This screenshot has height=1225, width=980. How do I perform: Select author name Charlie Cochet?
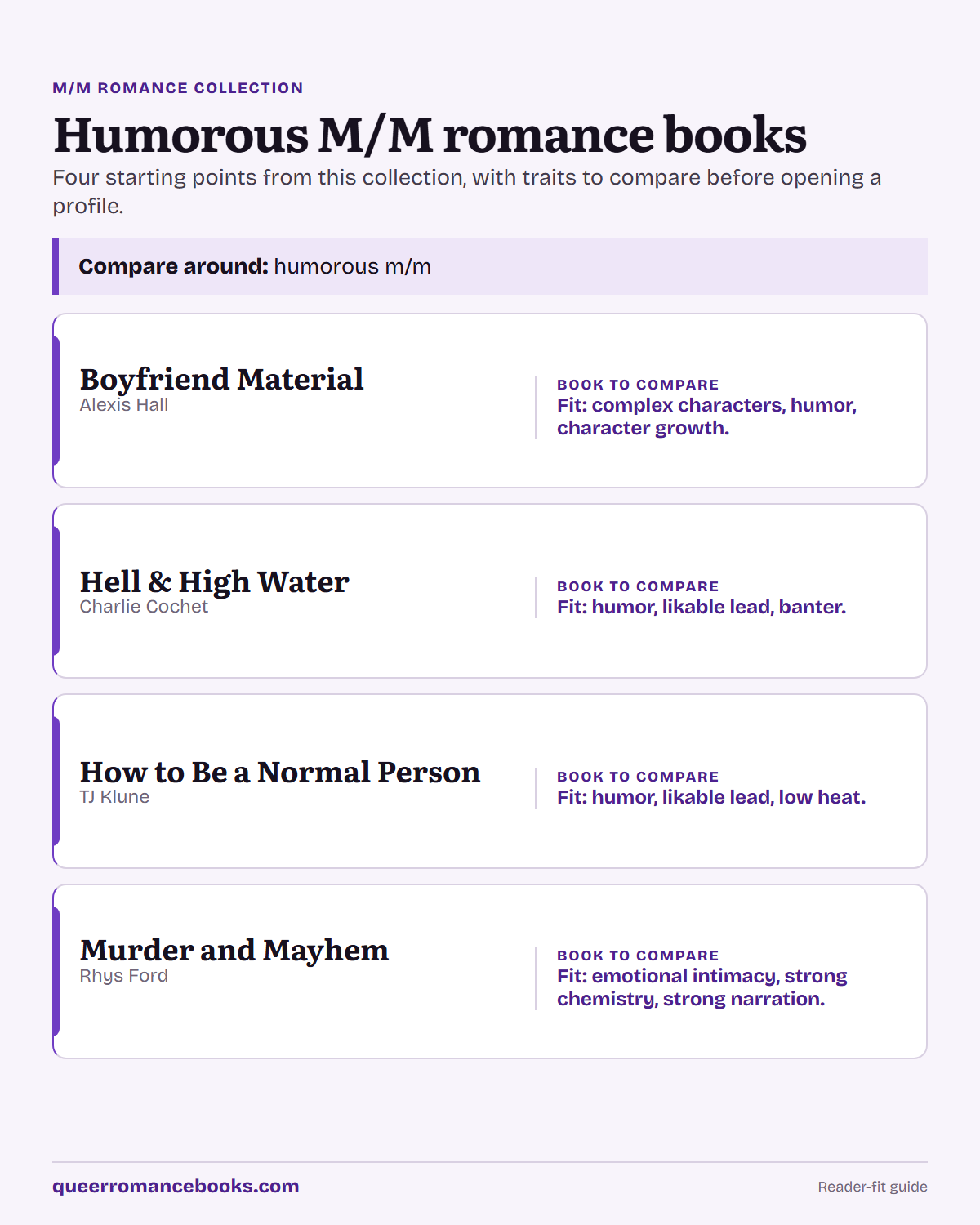(x=144, y=607)
